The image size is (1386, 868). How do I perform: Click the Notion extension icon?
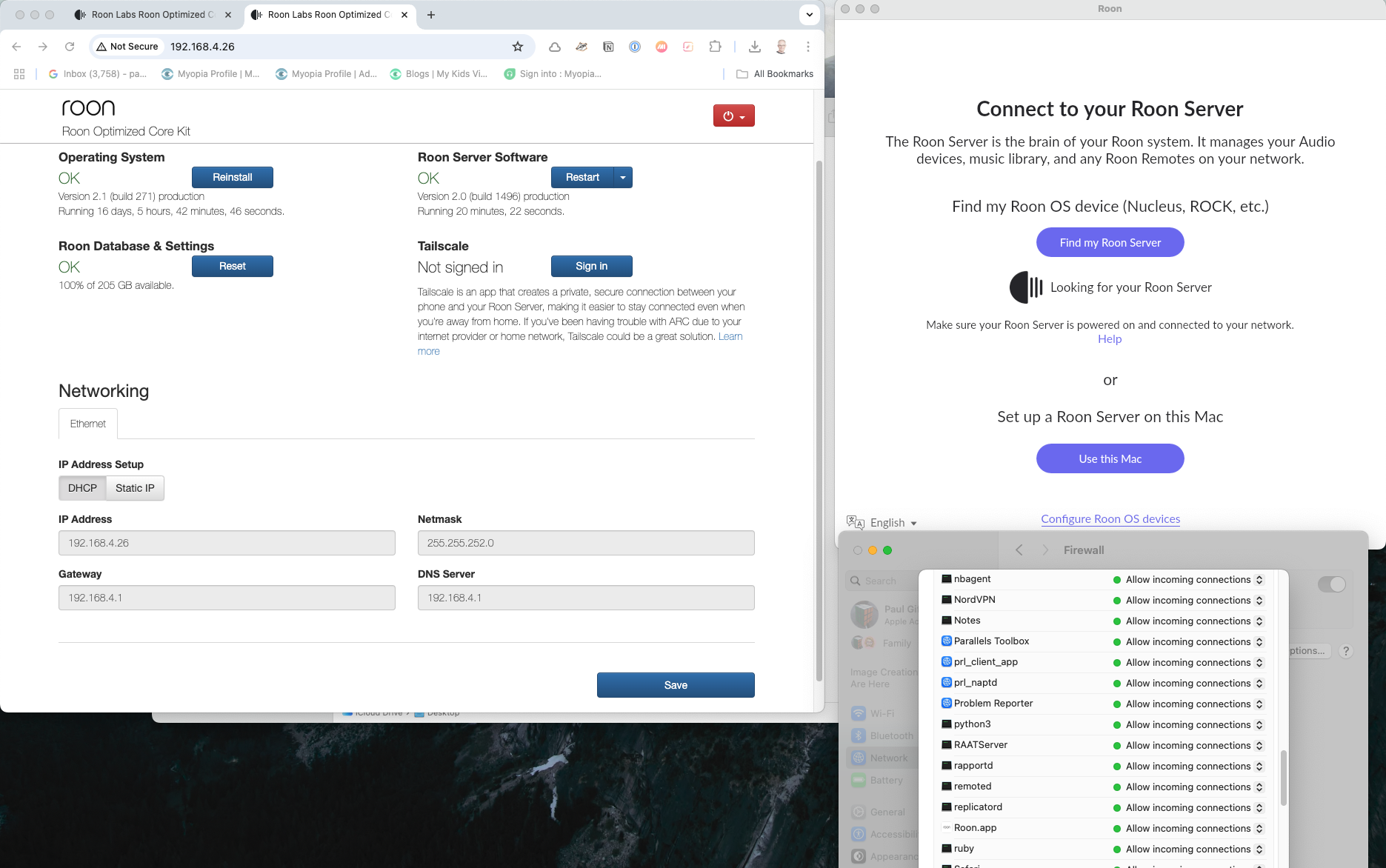tap(608, 47)
